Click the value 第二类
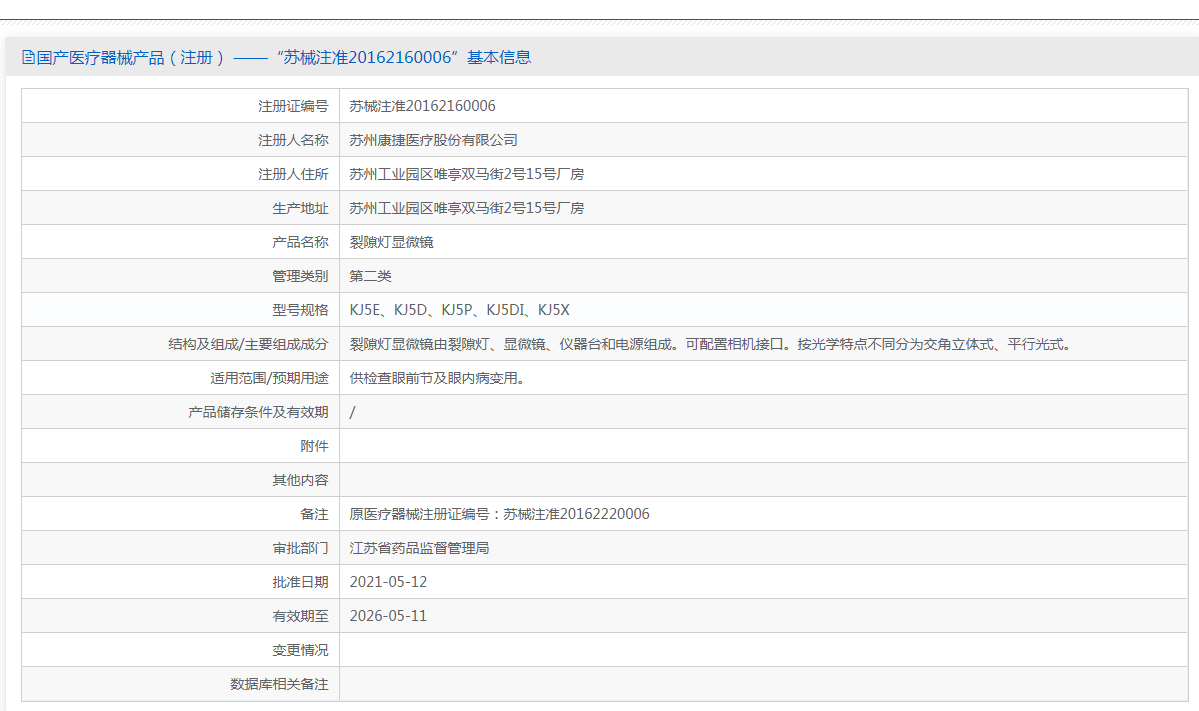The width and height of the screenshot is (1199, 711). tap(370, 276)
